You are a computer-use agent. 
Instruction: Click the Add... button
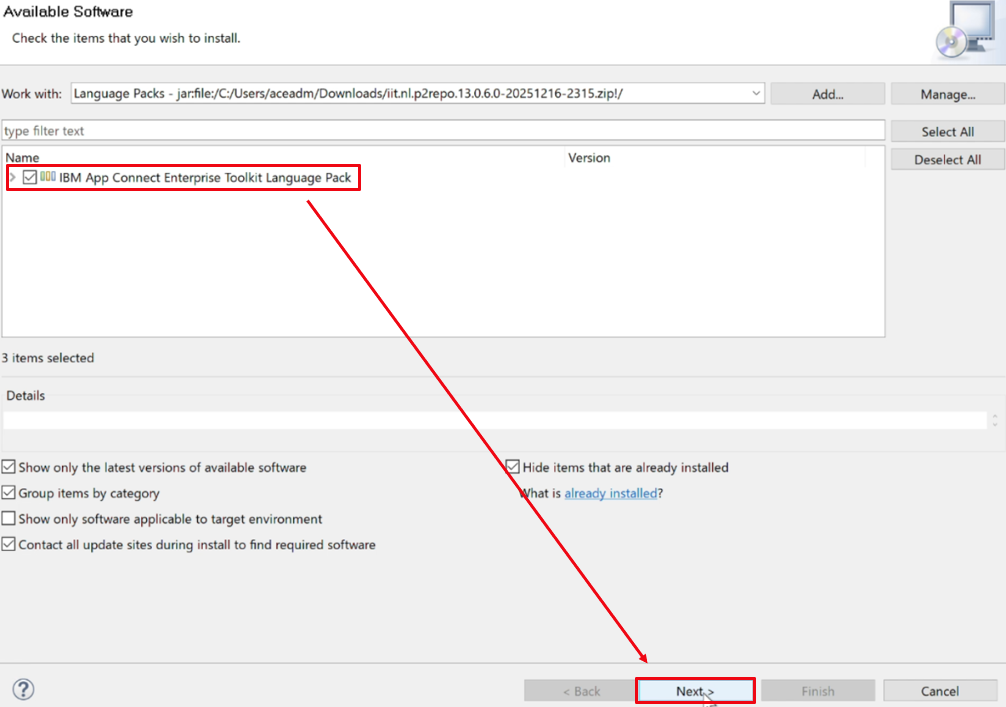pyautogui.click(x=828, y=94)
